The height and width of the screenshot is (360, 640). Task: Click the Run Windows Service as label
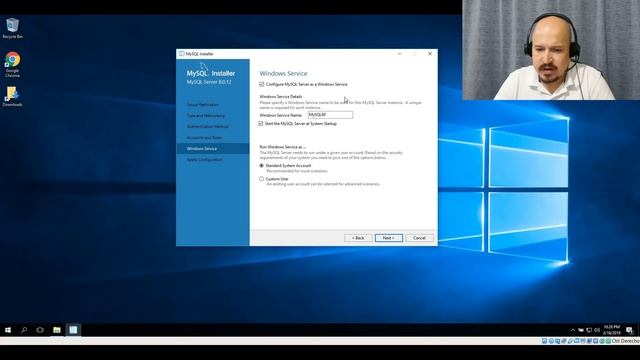282,147
